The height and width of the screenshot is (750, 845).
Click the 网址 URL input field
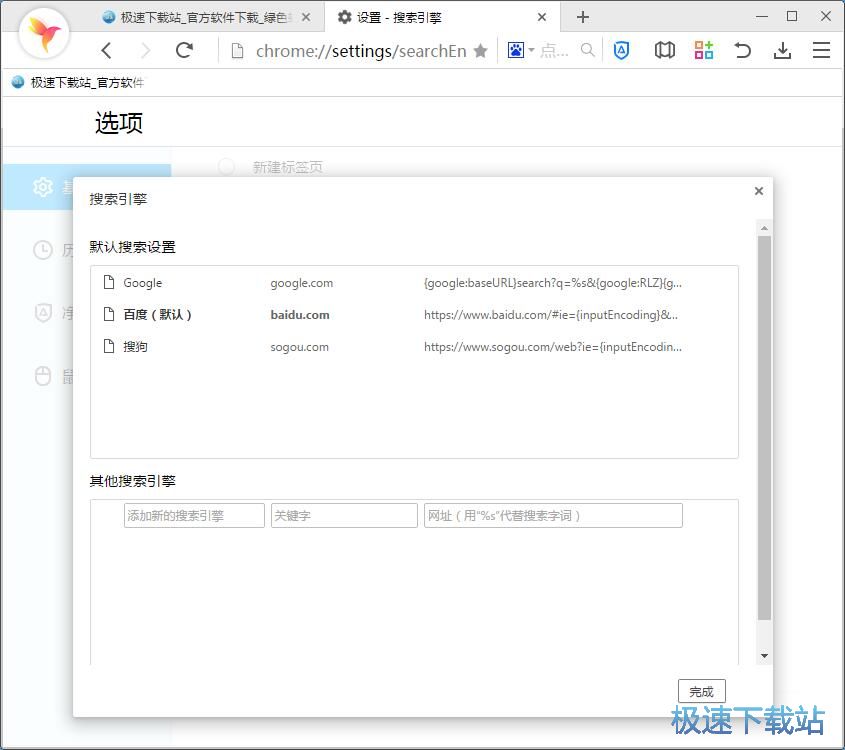(553, 516)
